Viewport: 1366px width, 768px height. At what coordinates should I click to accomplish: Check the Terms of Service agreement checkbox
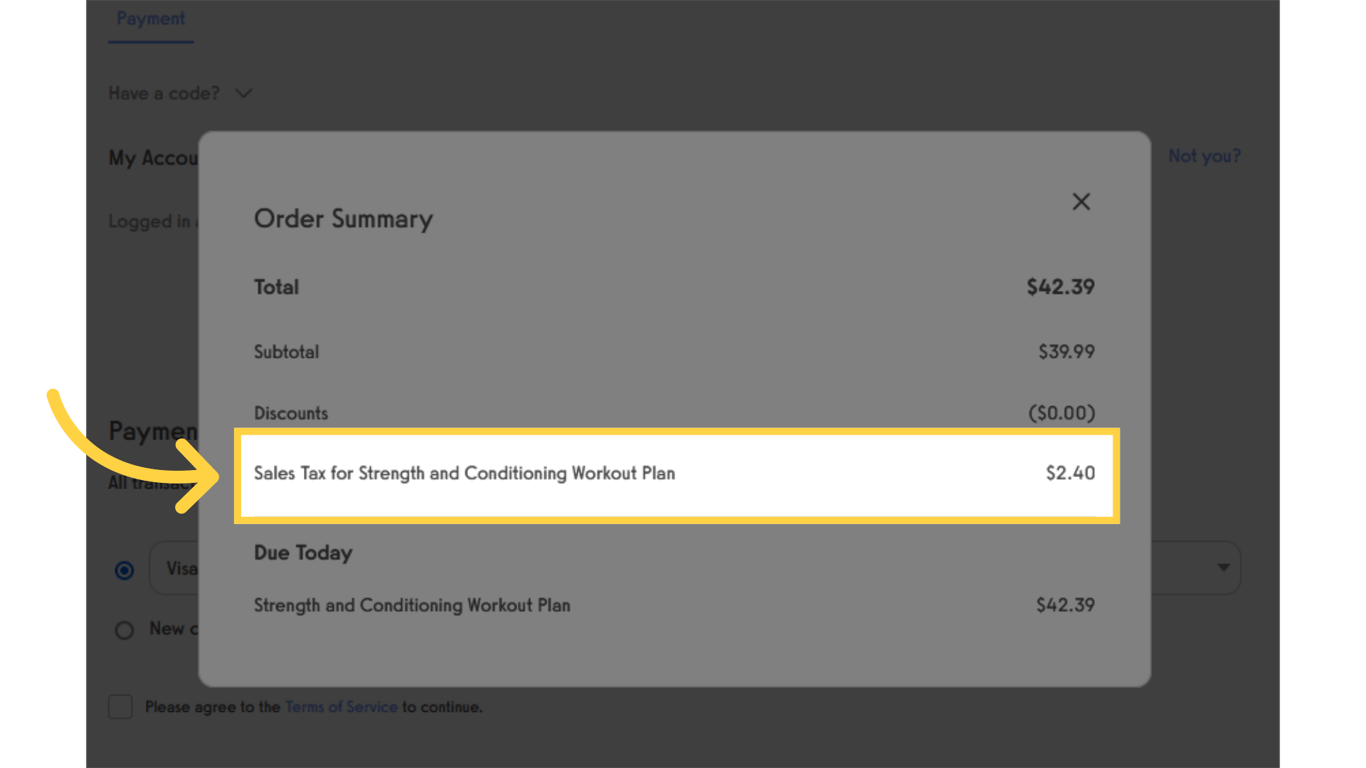pyautogui.click(x=121, y=707)
